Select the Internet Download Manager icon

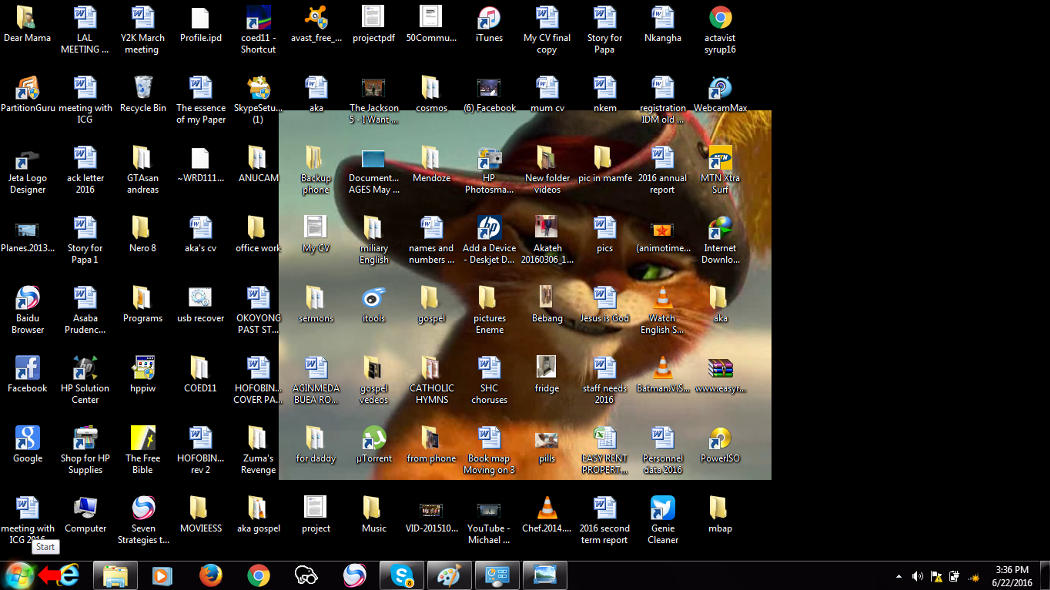(x=720, y=240)
